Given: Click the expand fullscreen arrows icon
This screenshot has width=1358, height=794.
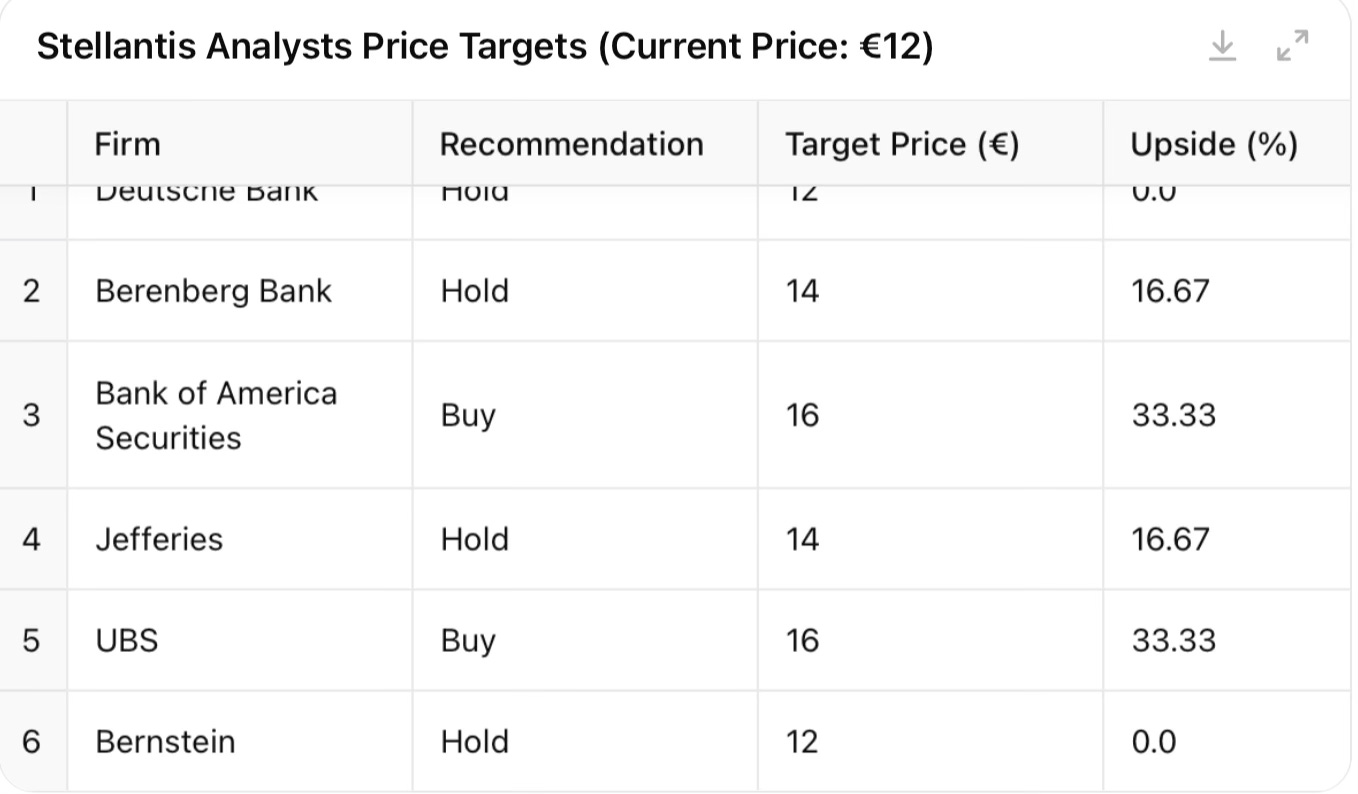Looking at the screenshot, I should [1292, 46].
